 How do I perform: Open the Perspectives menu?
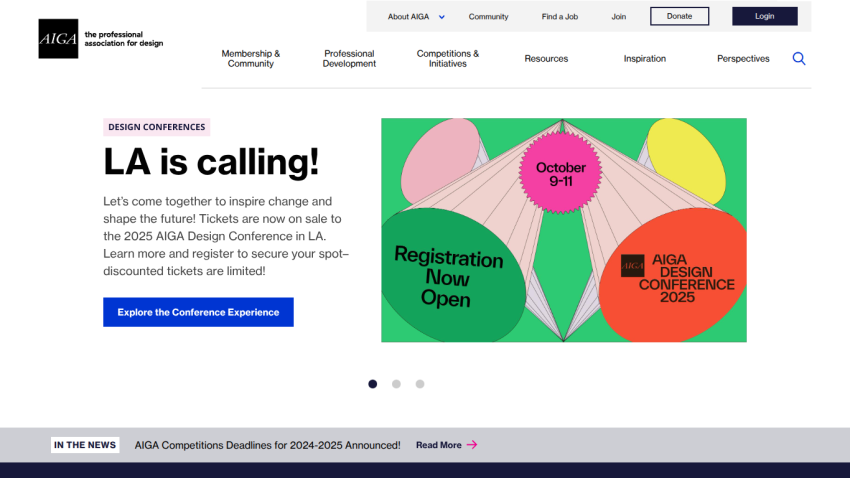[x=743, y=59]
